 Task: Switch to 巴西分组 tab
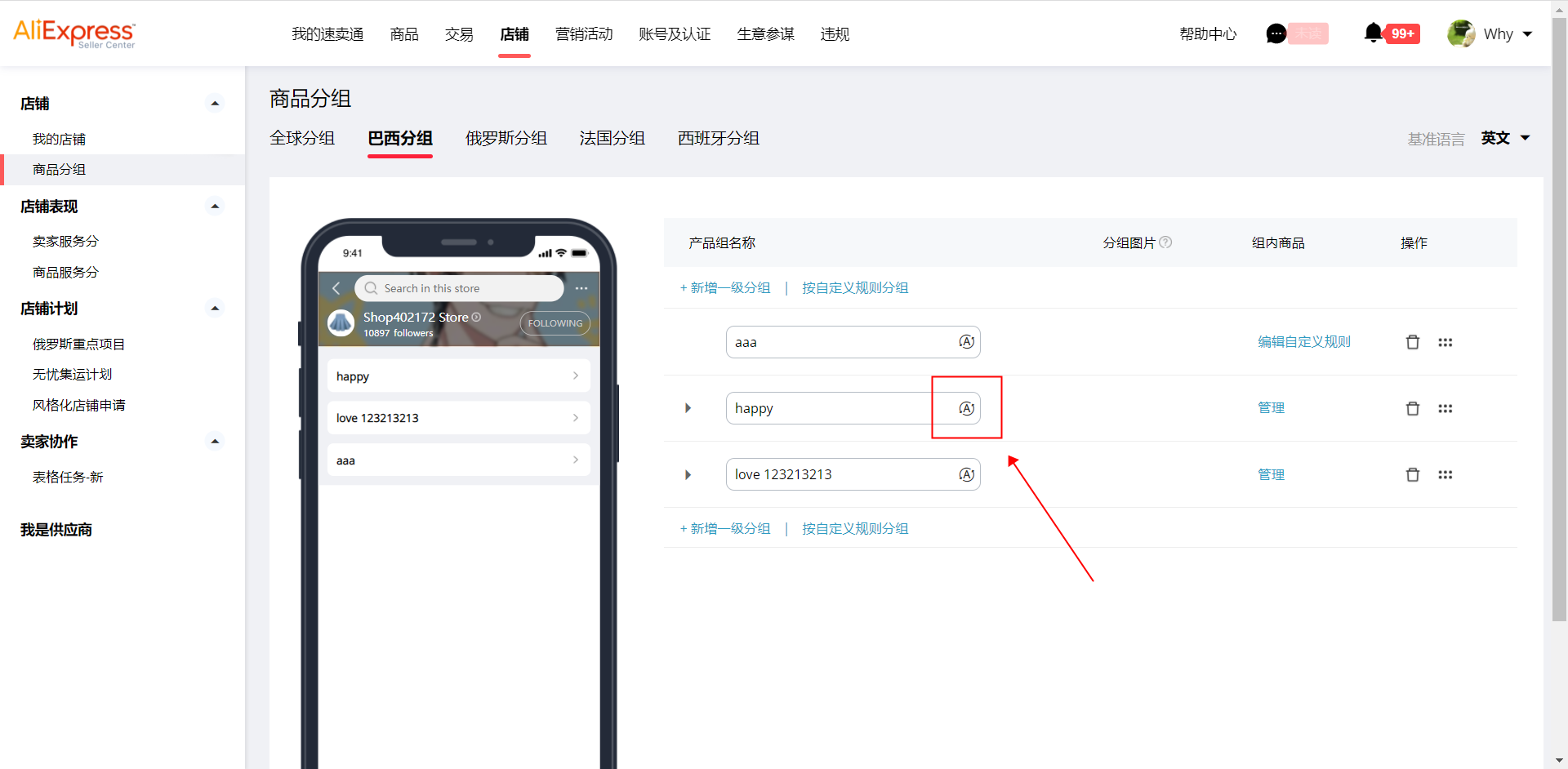point(400,138)
